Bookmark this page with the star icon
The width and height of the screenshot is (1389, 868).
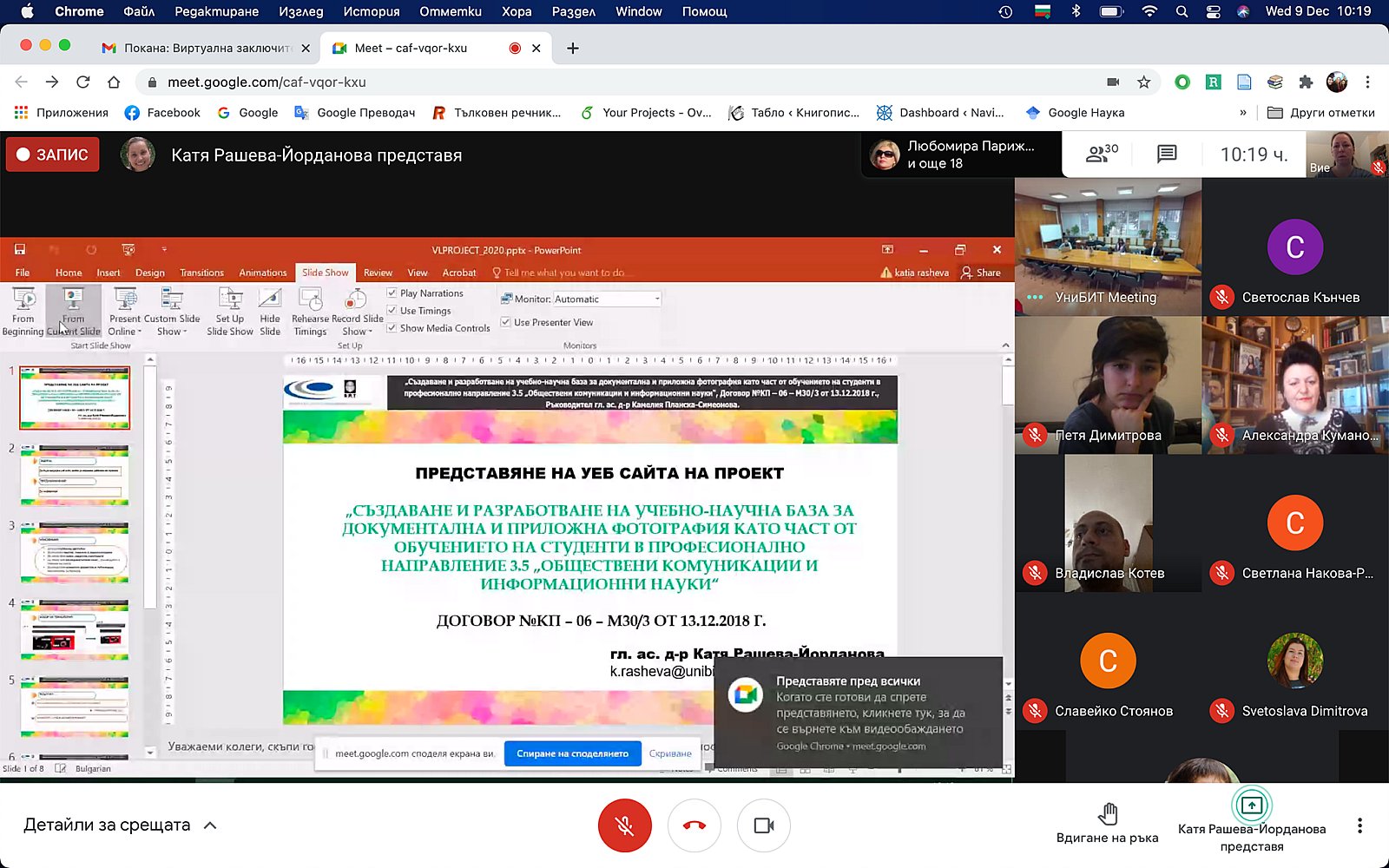[x=1143, y=82]
